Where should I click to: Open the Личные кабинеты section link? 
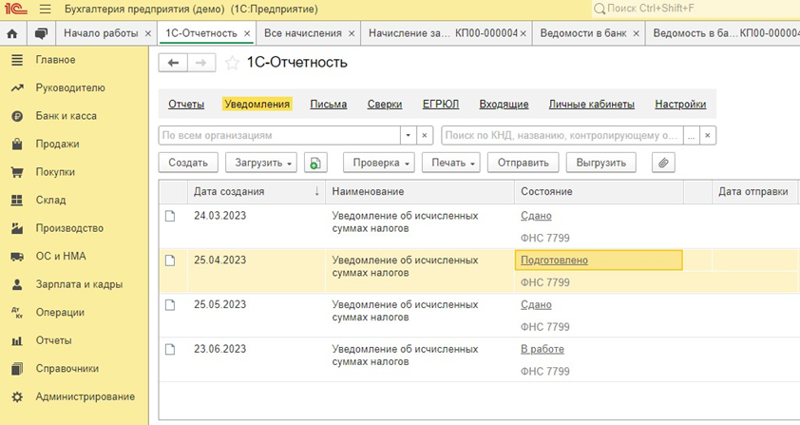coord(592,104)
